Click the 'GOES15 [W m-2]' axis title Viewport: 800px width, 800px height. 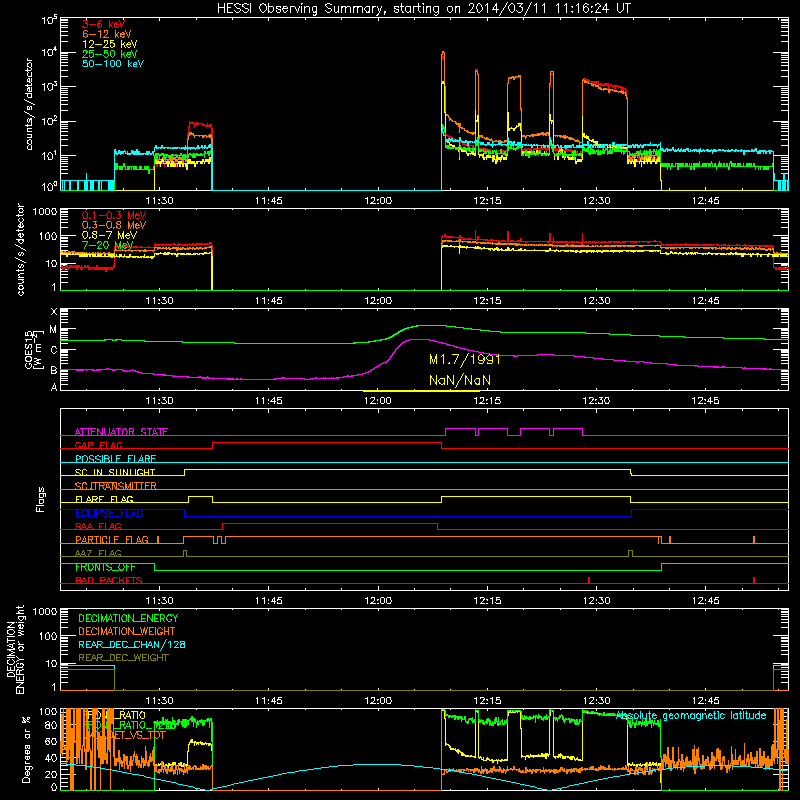(34, 349)
